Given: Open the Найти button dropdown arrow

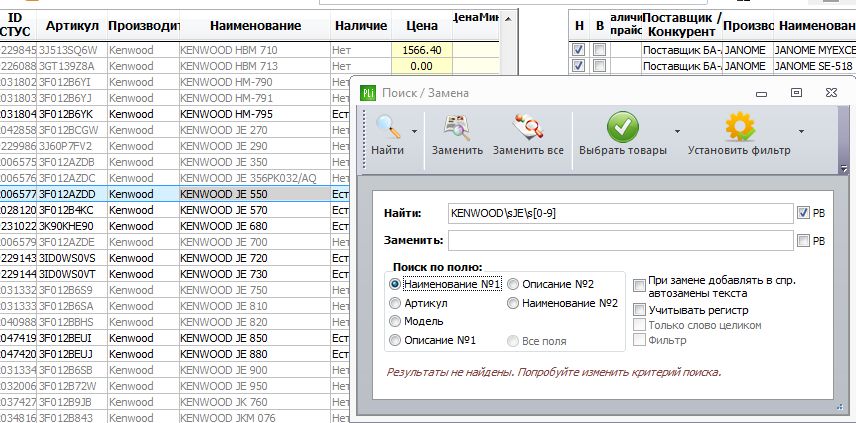Looking at the screenshot, I should click(414, 131).
